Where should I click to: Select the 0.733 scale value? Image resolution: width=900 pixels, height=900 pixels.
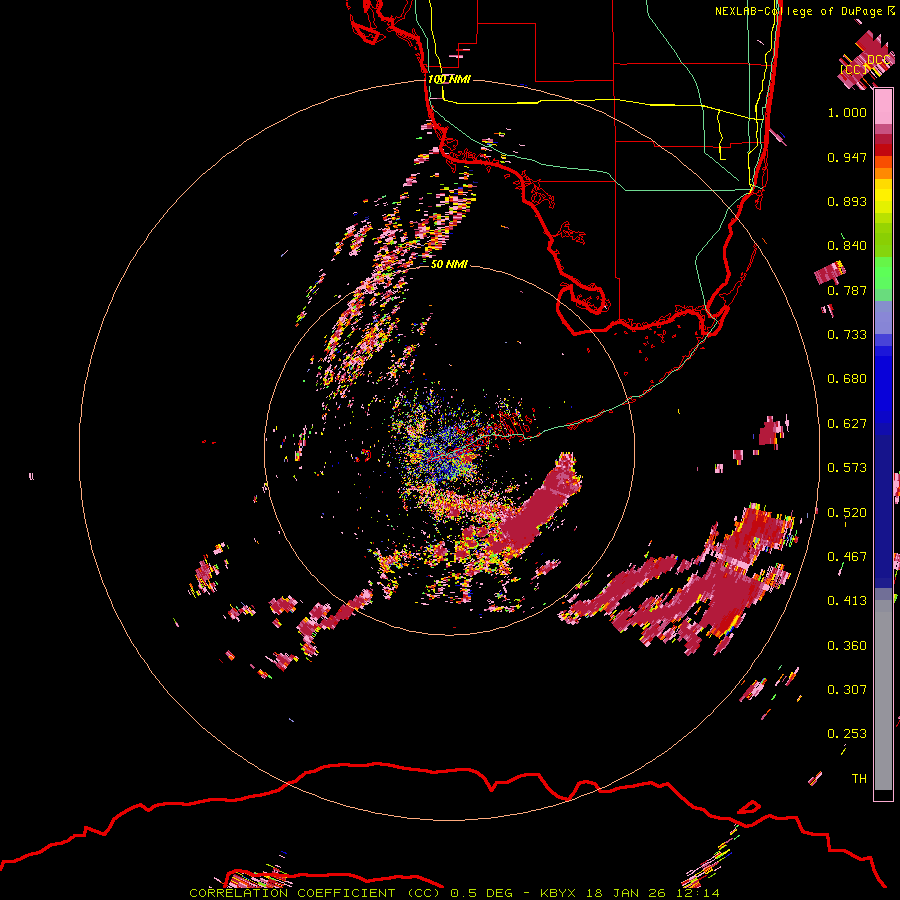coord(847,335)
